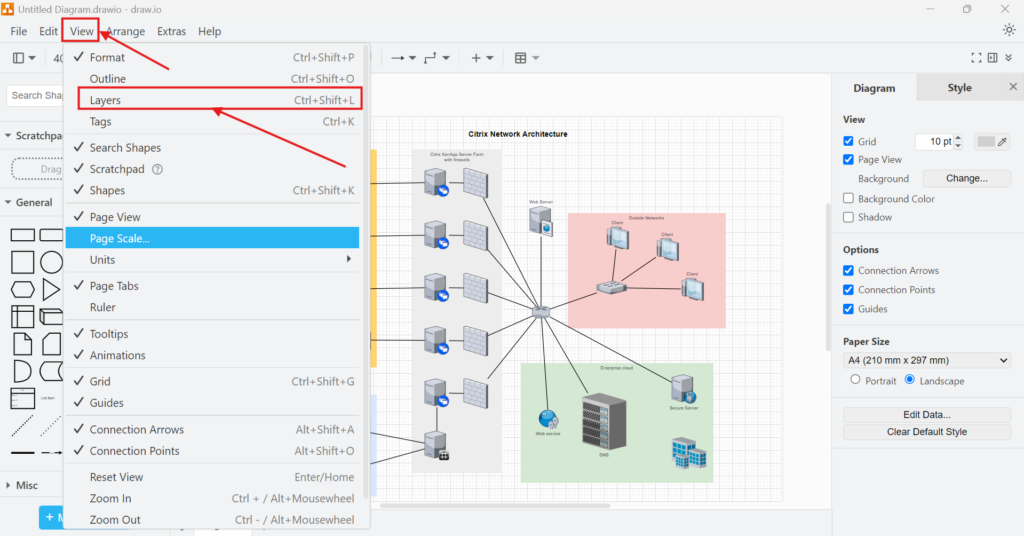The width and height of the screenshot is (1024, 536).
Task: Open the A4 paper size dropdown
Action: click(926, 360)
